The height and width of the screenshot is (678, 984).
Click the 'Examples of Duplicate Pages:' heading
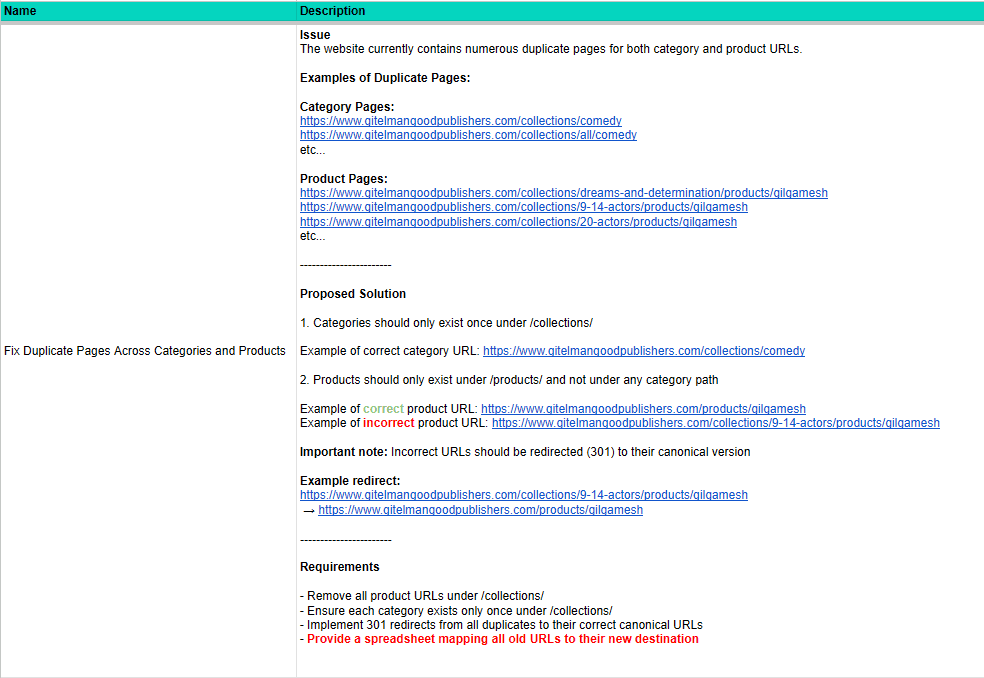coord(385,78)
